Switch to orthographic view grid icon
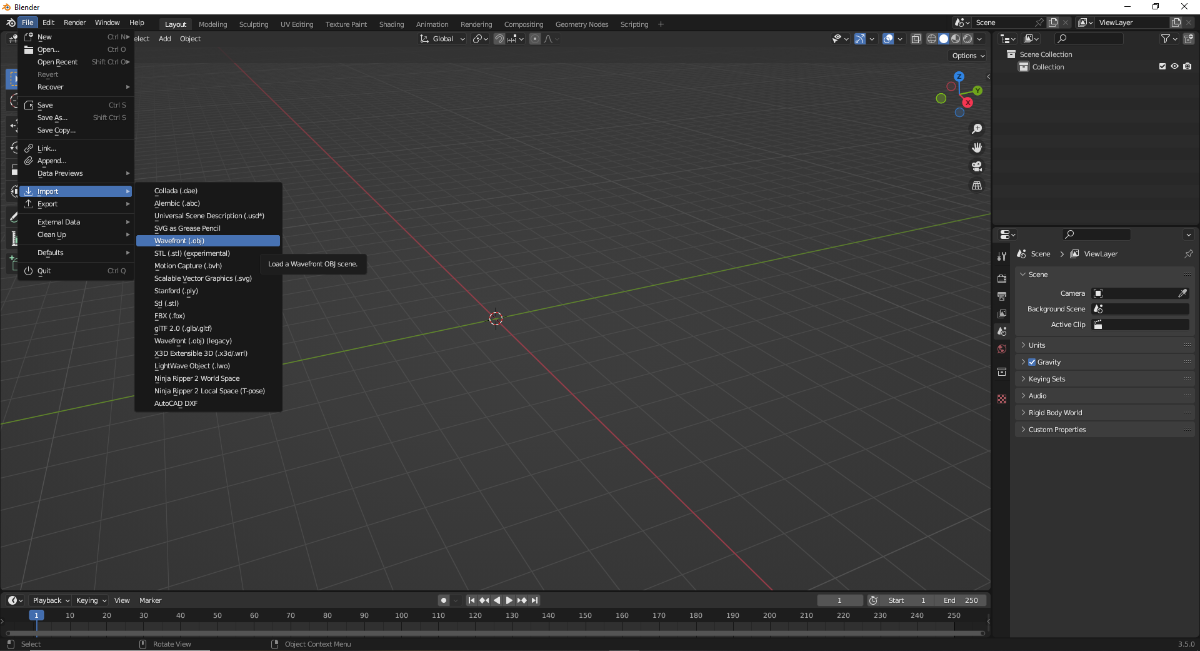 point(977,185)
